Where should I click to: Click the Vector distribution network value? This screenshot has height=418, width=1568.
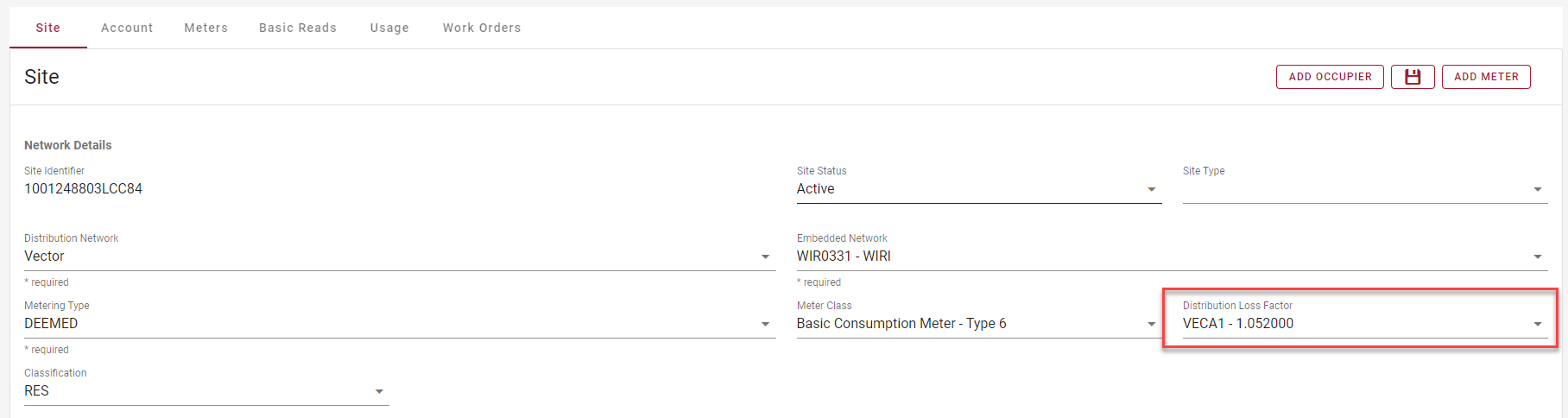click(44, 256)
